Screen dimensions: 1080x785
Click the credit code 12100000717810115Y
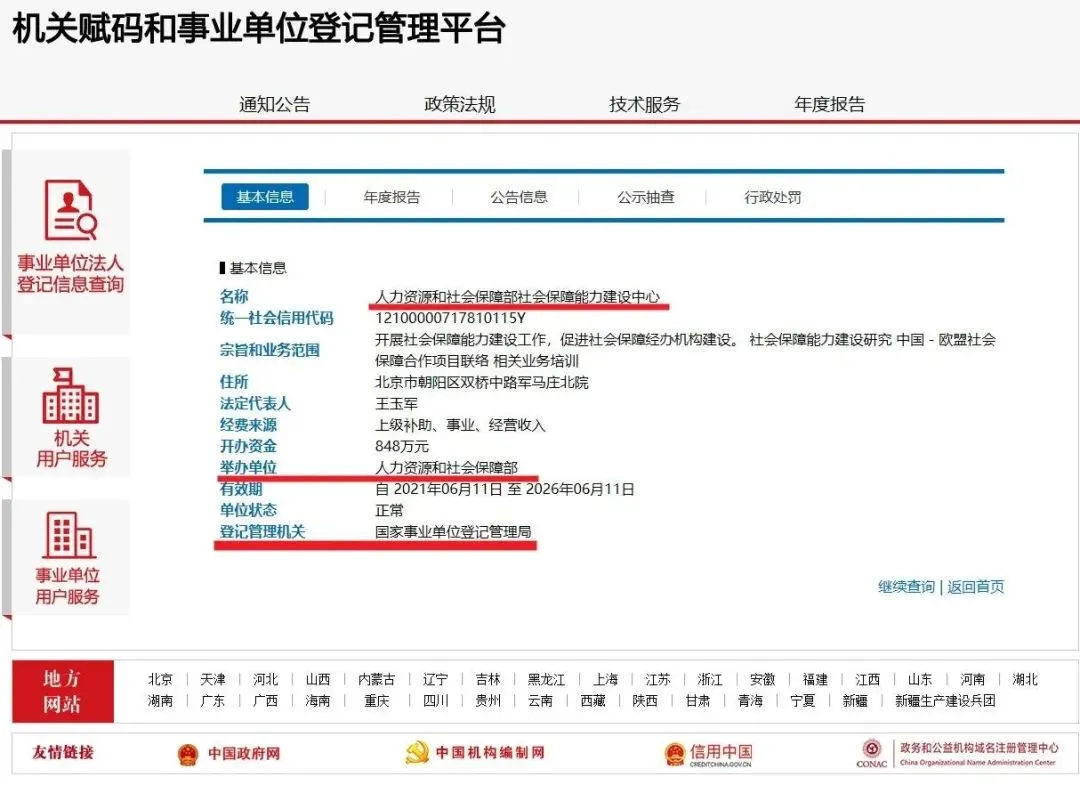tap(450, 318)
